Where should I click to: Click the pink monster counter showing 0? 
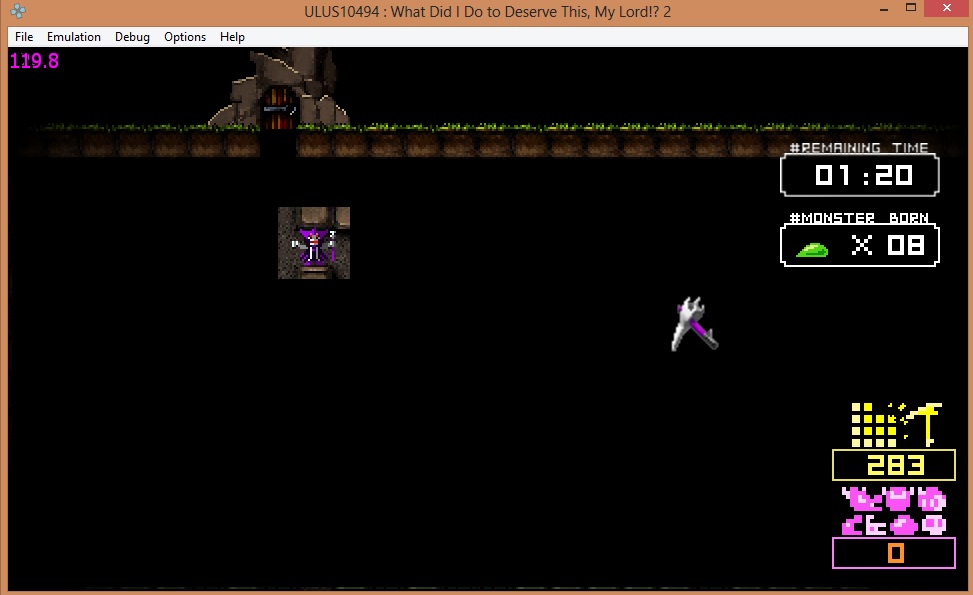coord(894,553)
